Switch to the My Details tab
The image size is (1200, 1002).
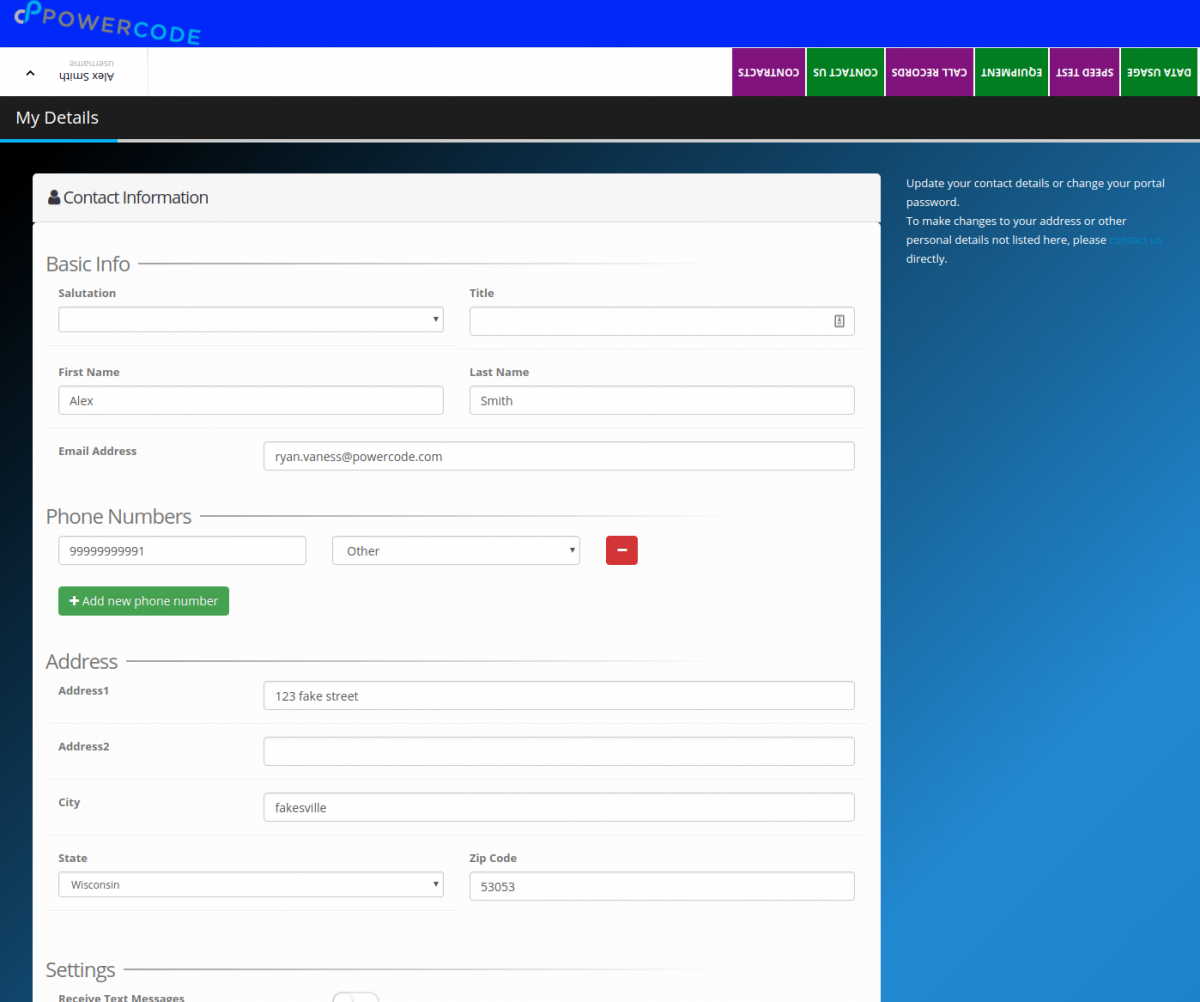[57, 117]
